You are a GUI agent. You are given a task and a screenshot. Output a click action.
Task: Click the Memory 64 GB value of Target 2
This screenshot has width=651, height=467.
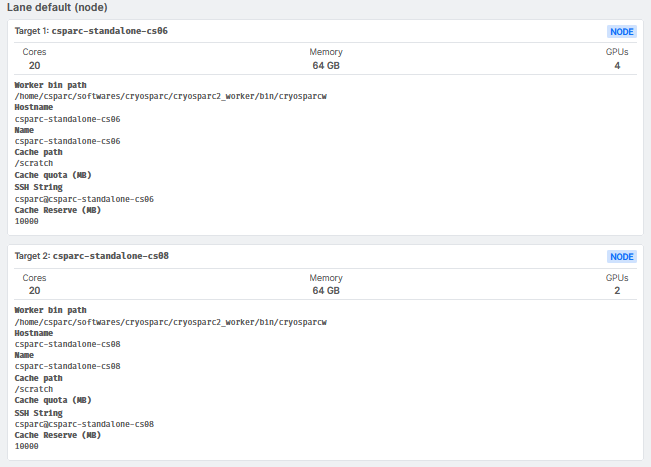326,291
